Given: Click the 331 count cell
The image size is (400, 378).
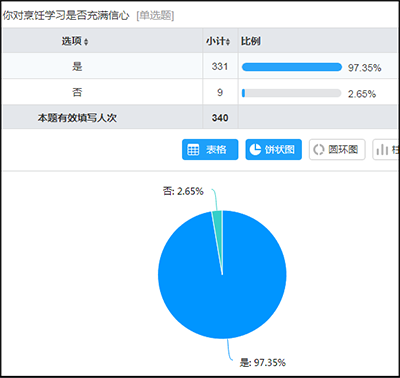Looking at the screenshot, I should coord(220,66).
